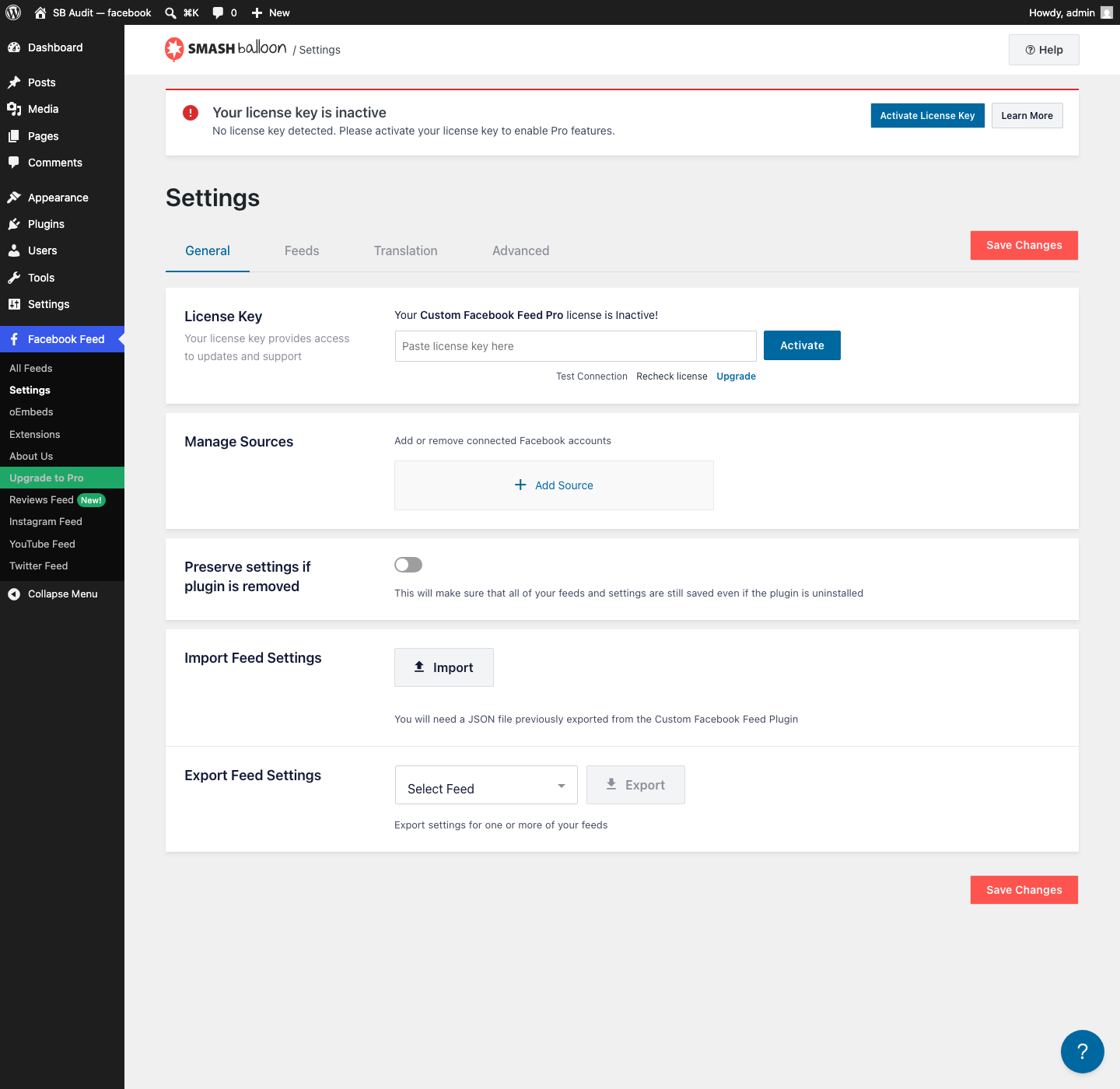1120x1089 pixels.
Task: Click the WordPress Settings sliders icon
Action: pos(14,304)
